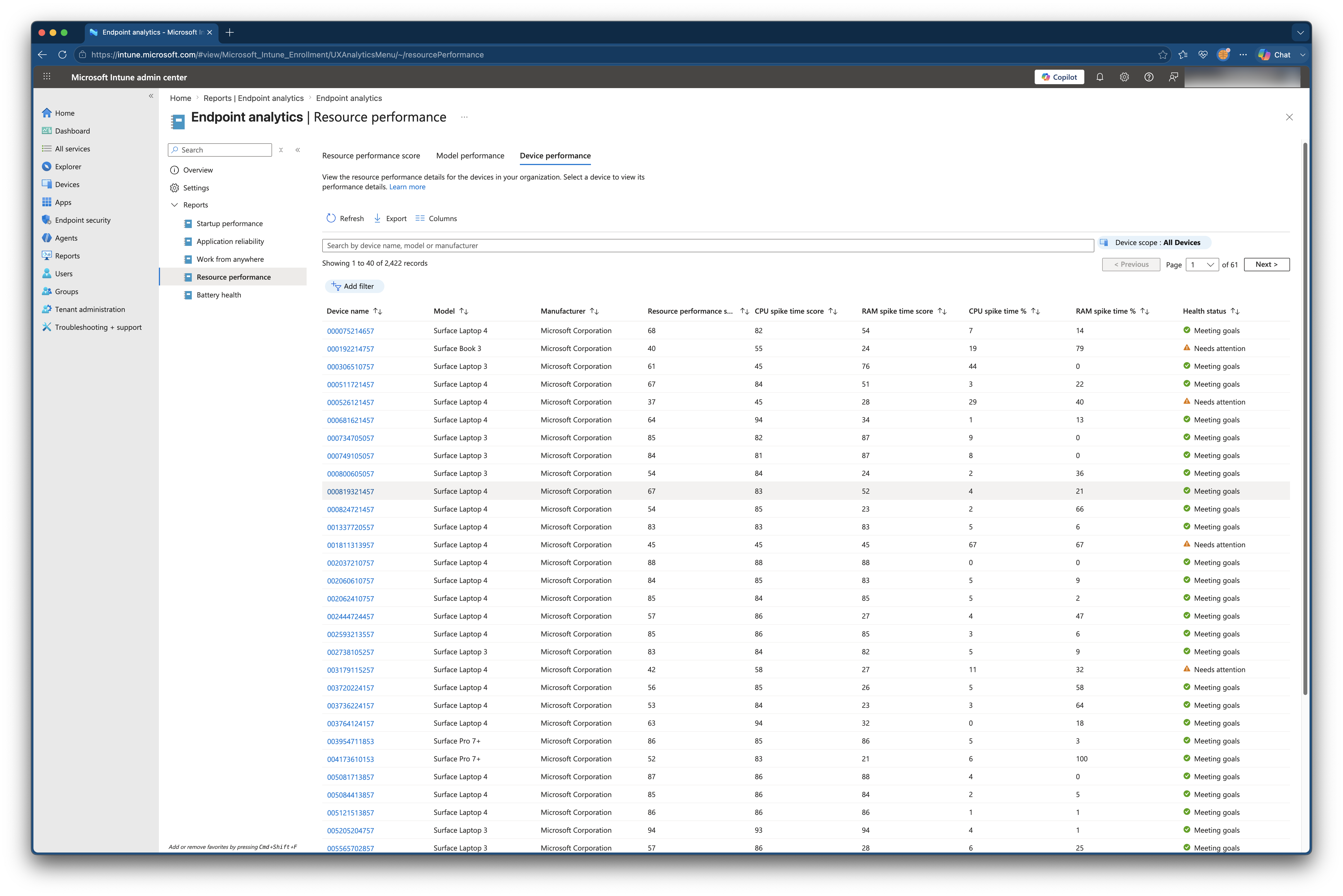Click the notifications bell icon
The height and width of the screenshot is (896, 1343).
(1100, 77)
